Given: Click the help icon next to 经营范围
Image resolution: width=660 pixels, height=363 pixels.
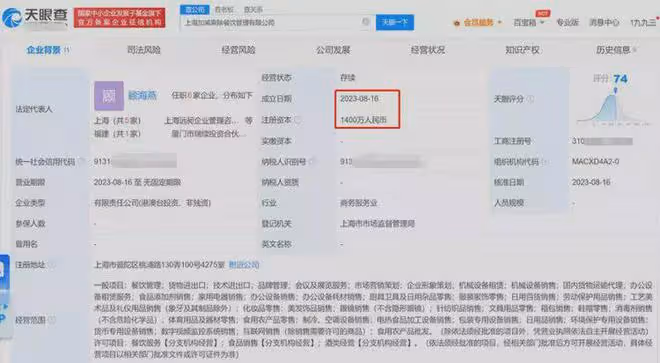Looking at the screenshot, I should coord(51,320).
